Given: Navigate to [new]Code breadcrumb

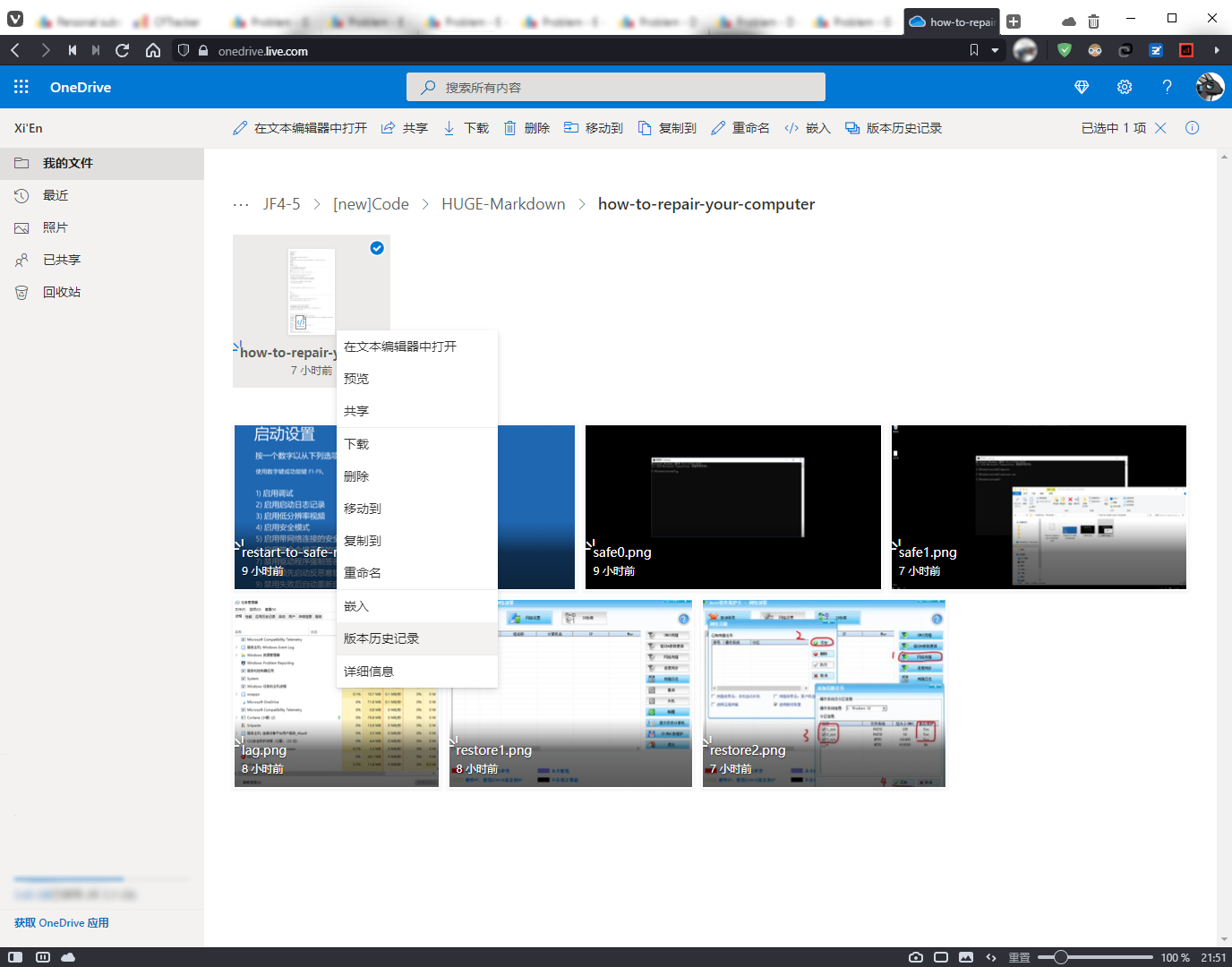Looking at the screenshot, I should tap(371, 204).
